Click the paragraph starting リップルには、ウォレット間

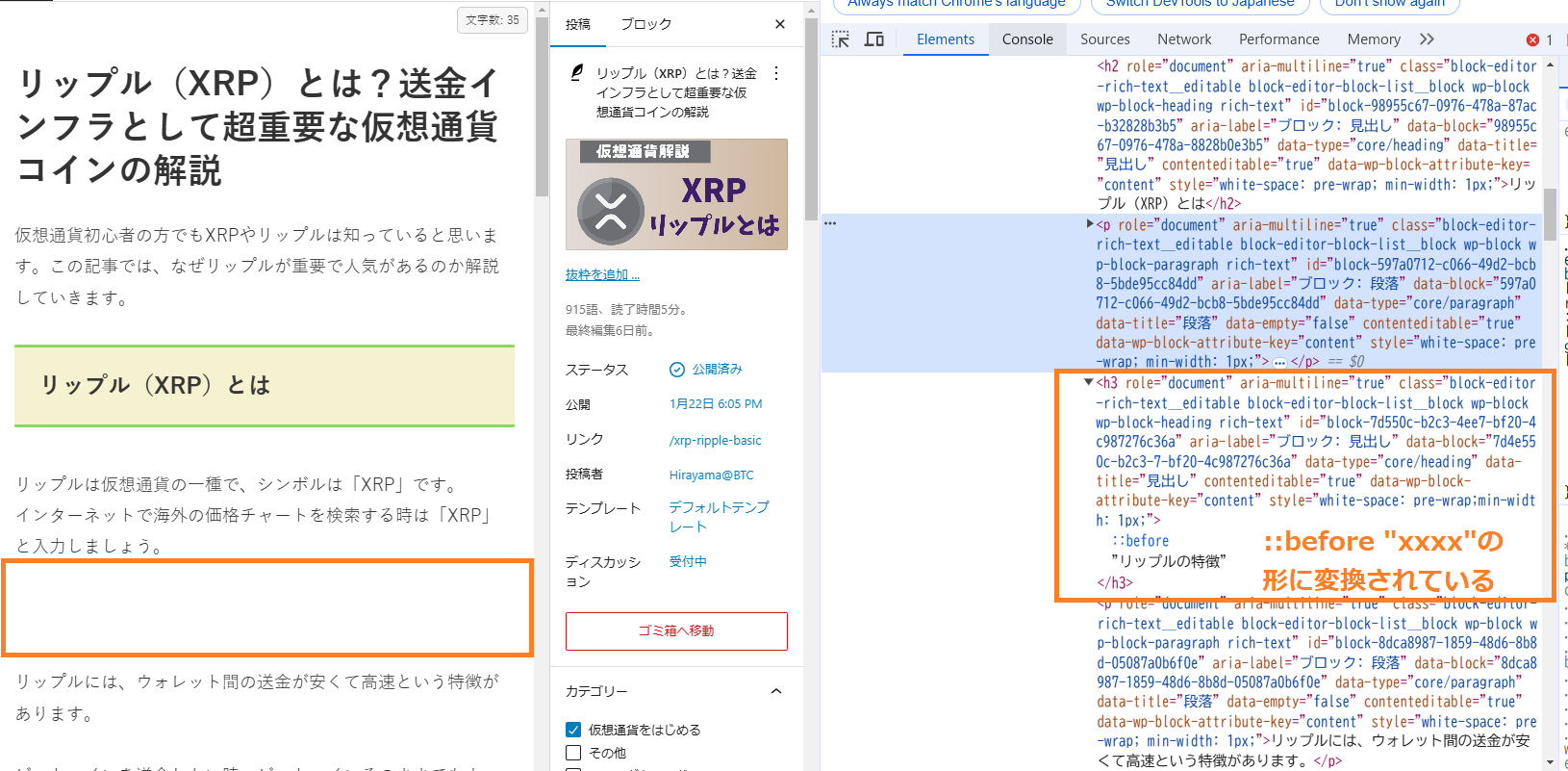(258, 697)
